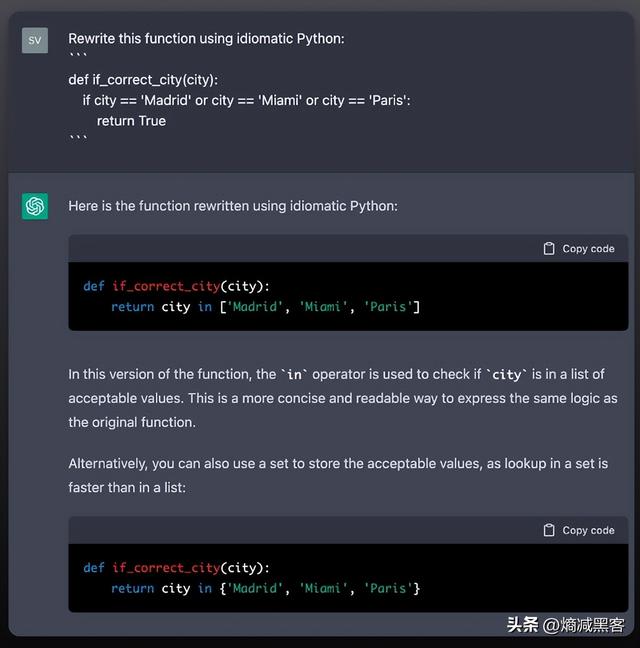Click the def keyword in first code block
This screenshot has width=640, height=648.
tap(93, 286)
